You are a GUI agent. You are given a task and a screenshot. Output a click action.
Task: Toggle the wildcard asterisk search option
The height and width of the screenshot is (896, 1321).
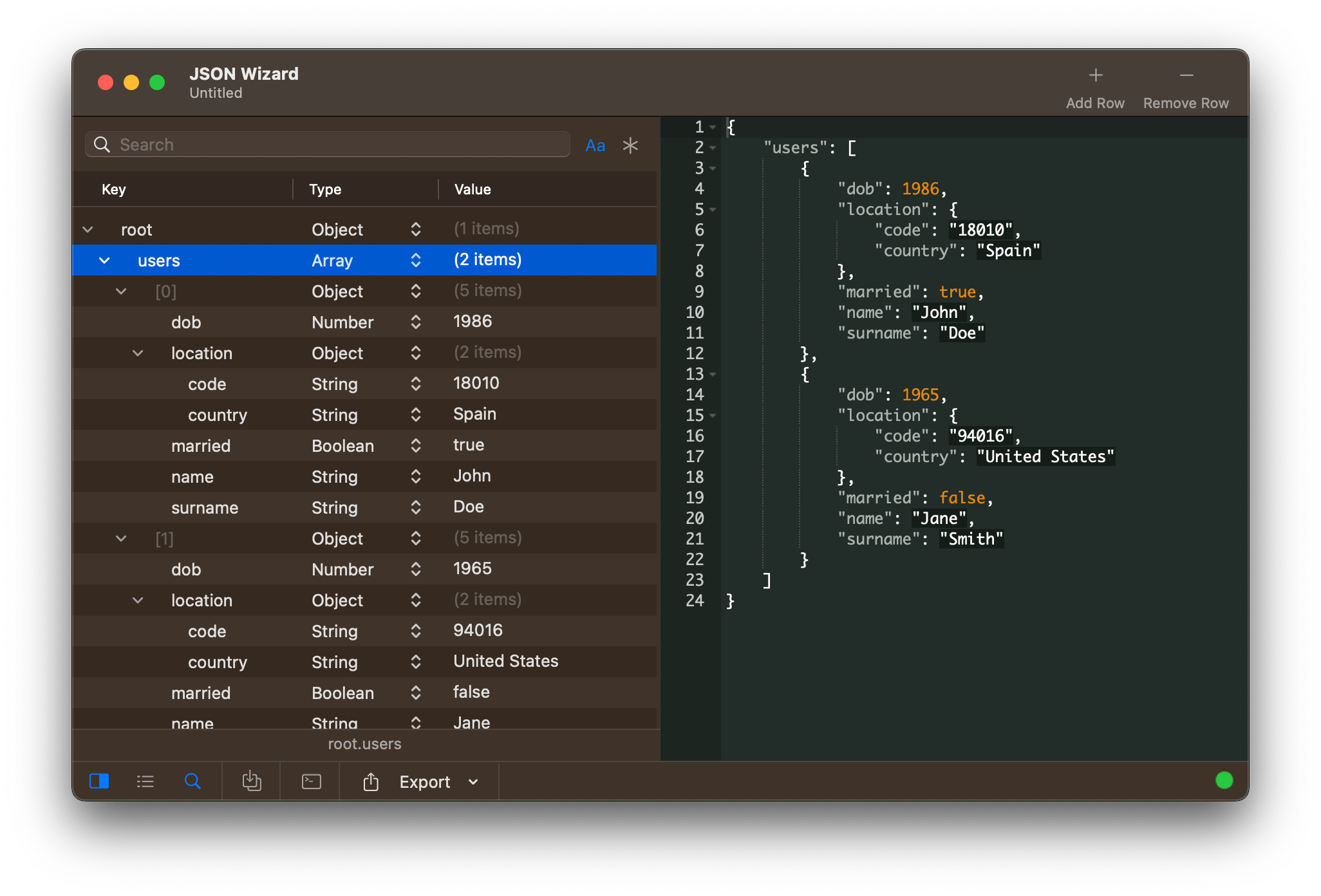630,145
